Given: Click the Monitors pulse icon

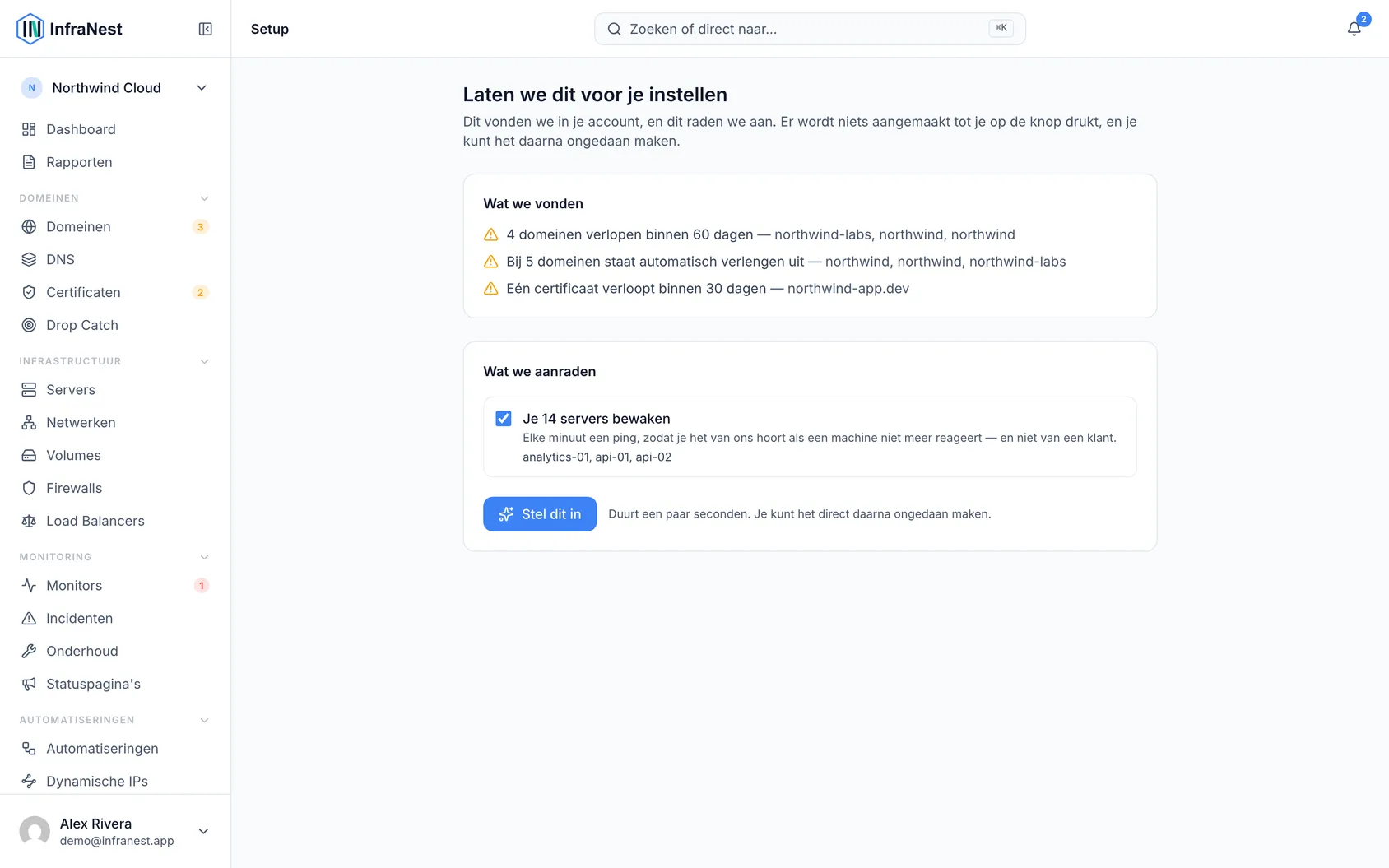Looking at the screenshot, I should coord(29,585).
